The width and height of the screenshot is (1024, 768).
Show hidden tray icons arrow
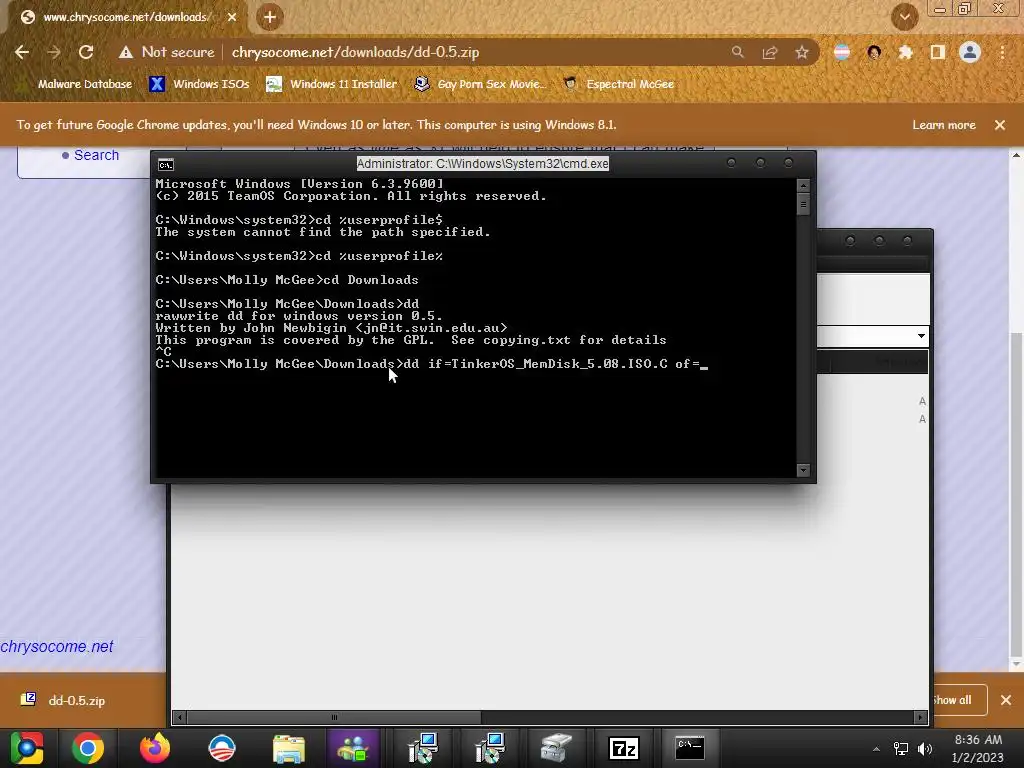click(x=876, y=749)
